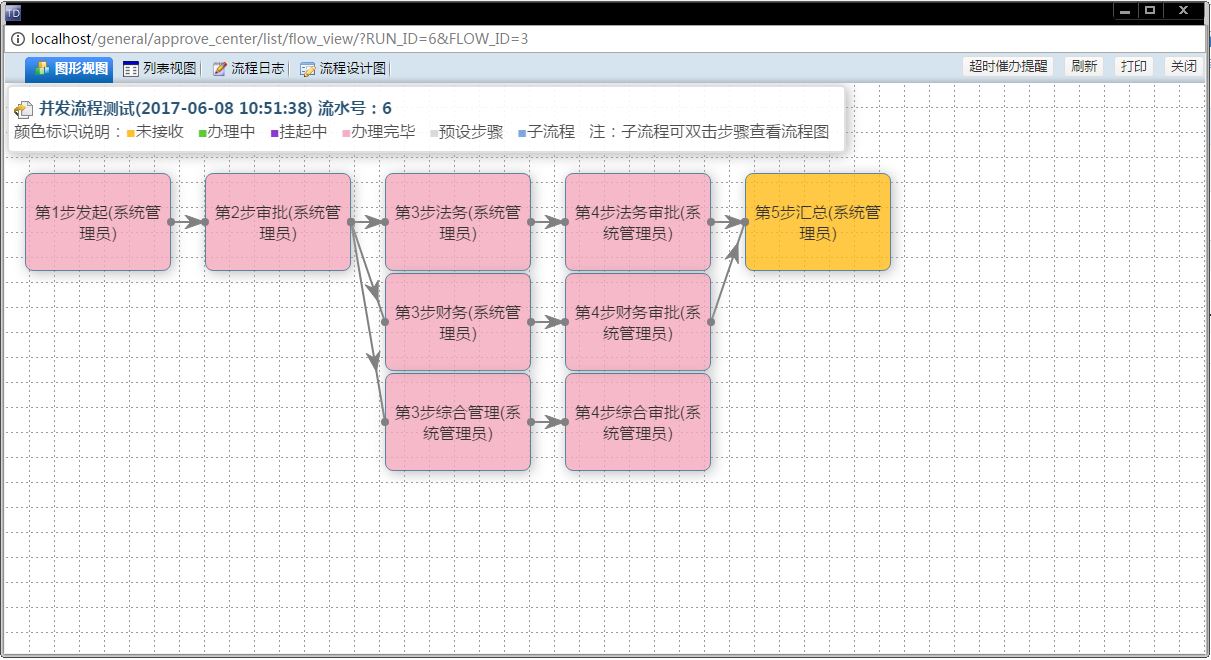Select the 第2步审批 flow node
Image resolution: width=1211 pixels, height=660 pixels.
(x=278, y=222)
